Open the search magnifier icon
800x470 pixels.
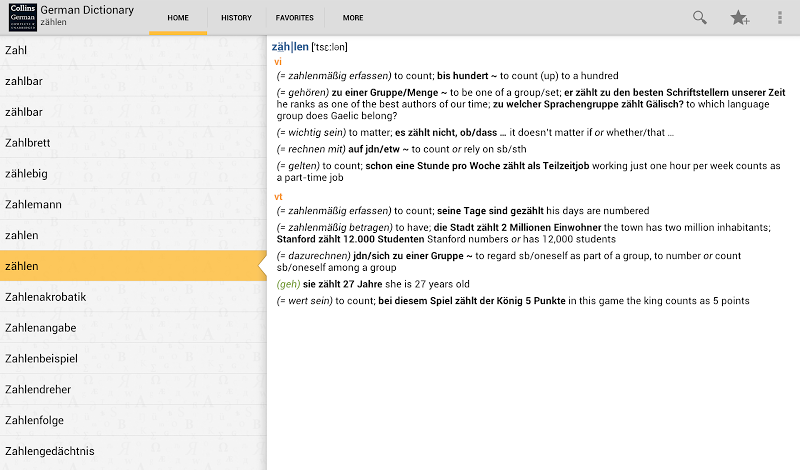coord(699,18)
